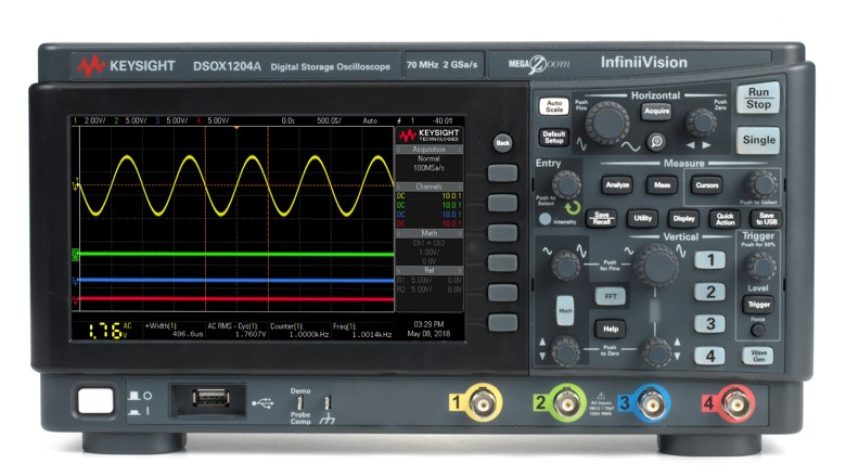Click the Ref header in the screen sidebar
The height and width of the screenshot is (476, 846).
429,270
